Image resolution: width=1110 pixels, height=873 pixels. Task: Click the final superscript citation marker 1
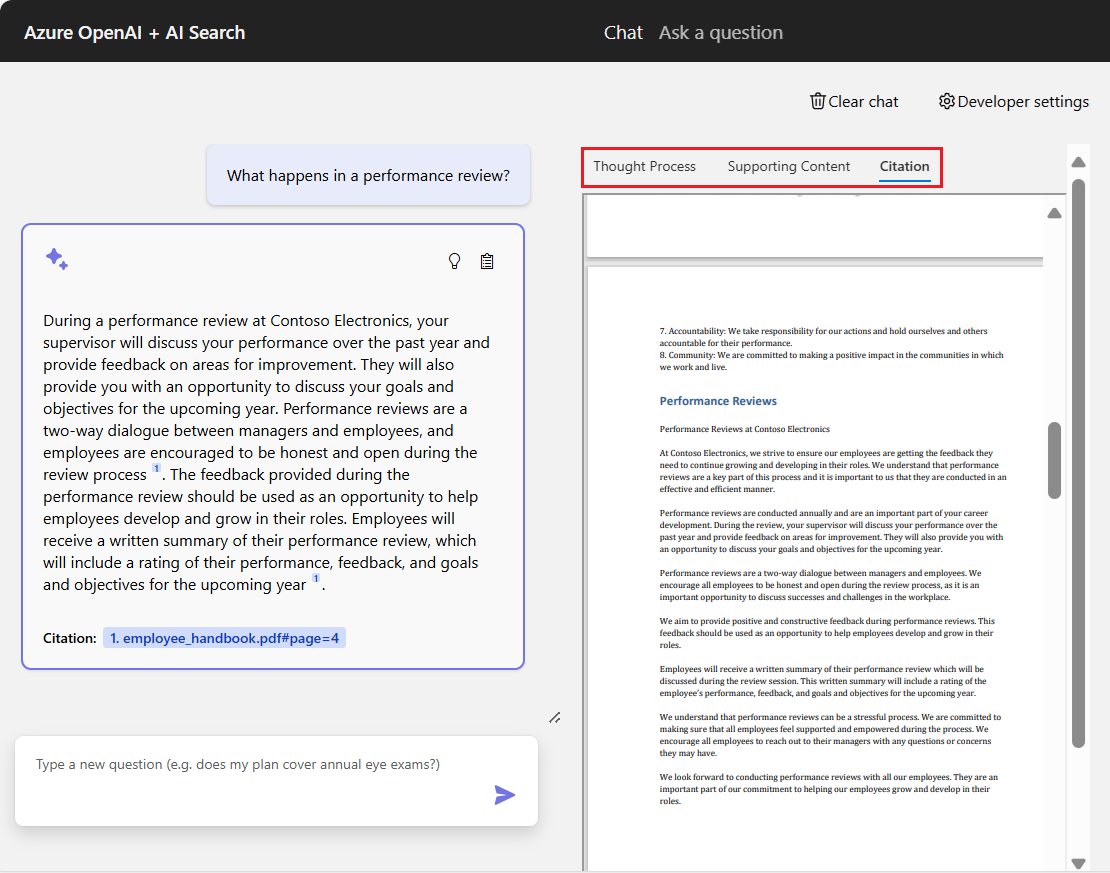tap(316, 578)
